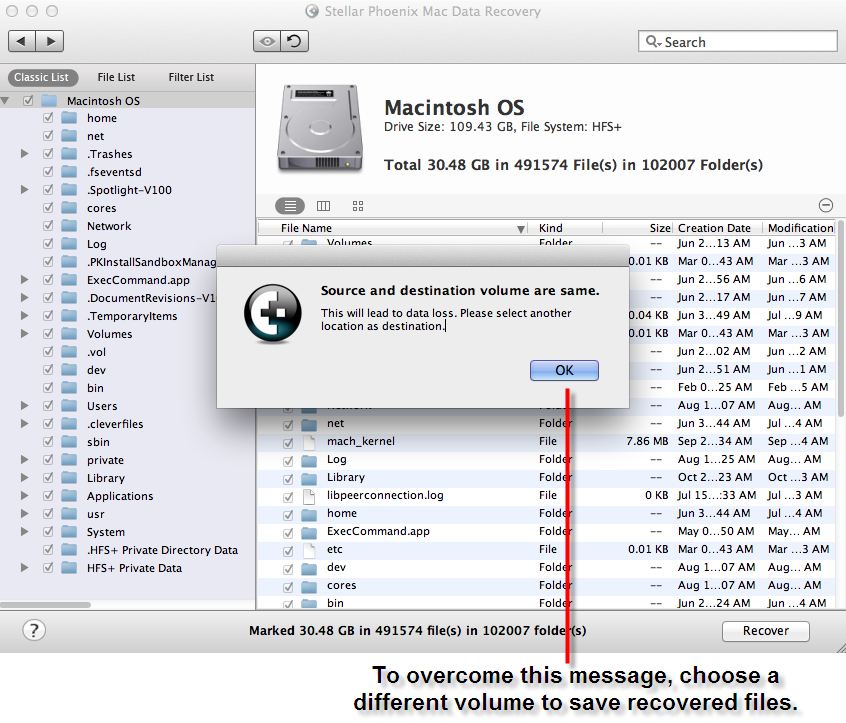
Task: Switch to the File List tab
Action: [x=116, y=77]
